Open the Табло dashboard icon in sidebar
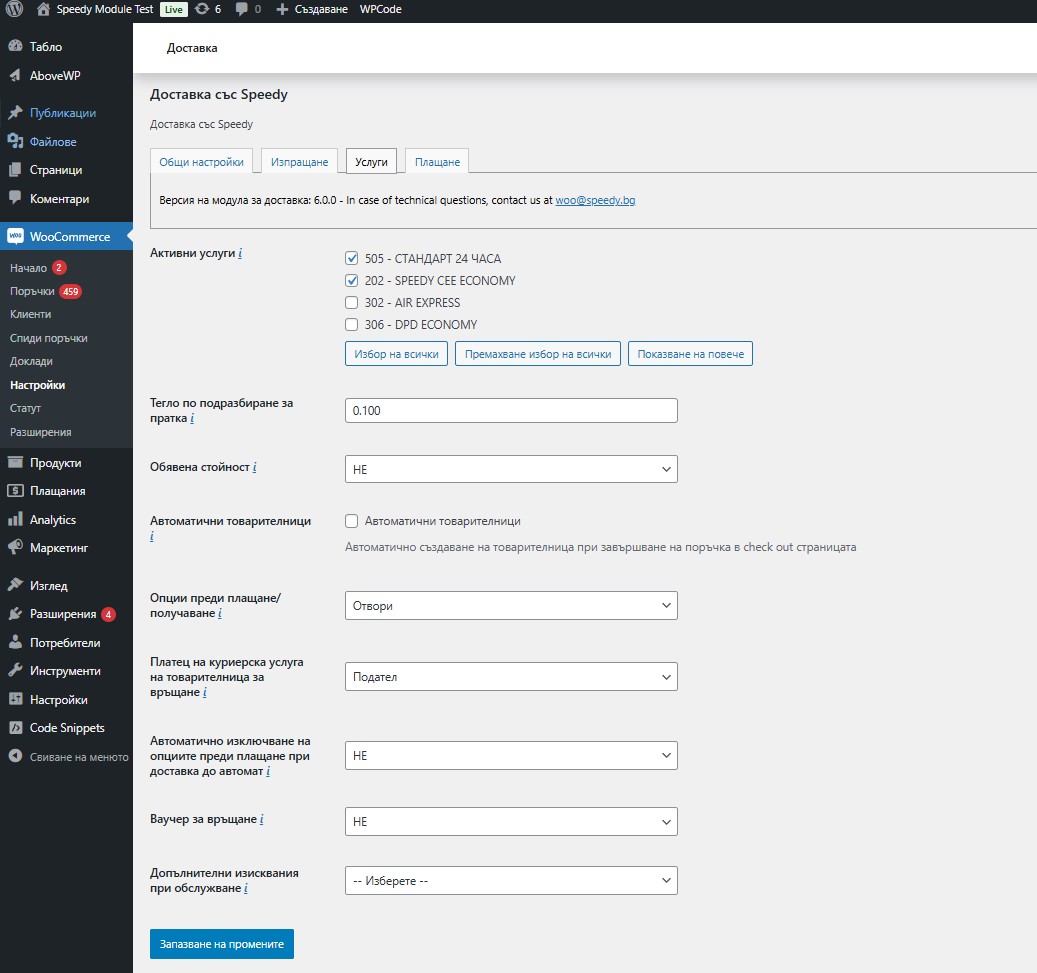This screenshot has height=973, width=1037. (x=15, y=47)
